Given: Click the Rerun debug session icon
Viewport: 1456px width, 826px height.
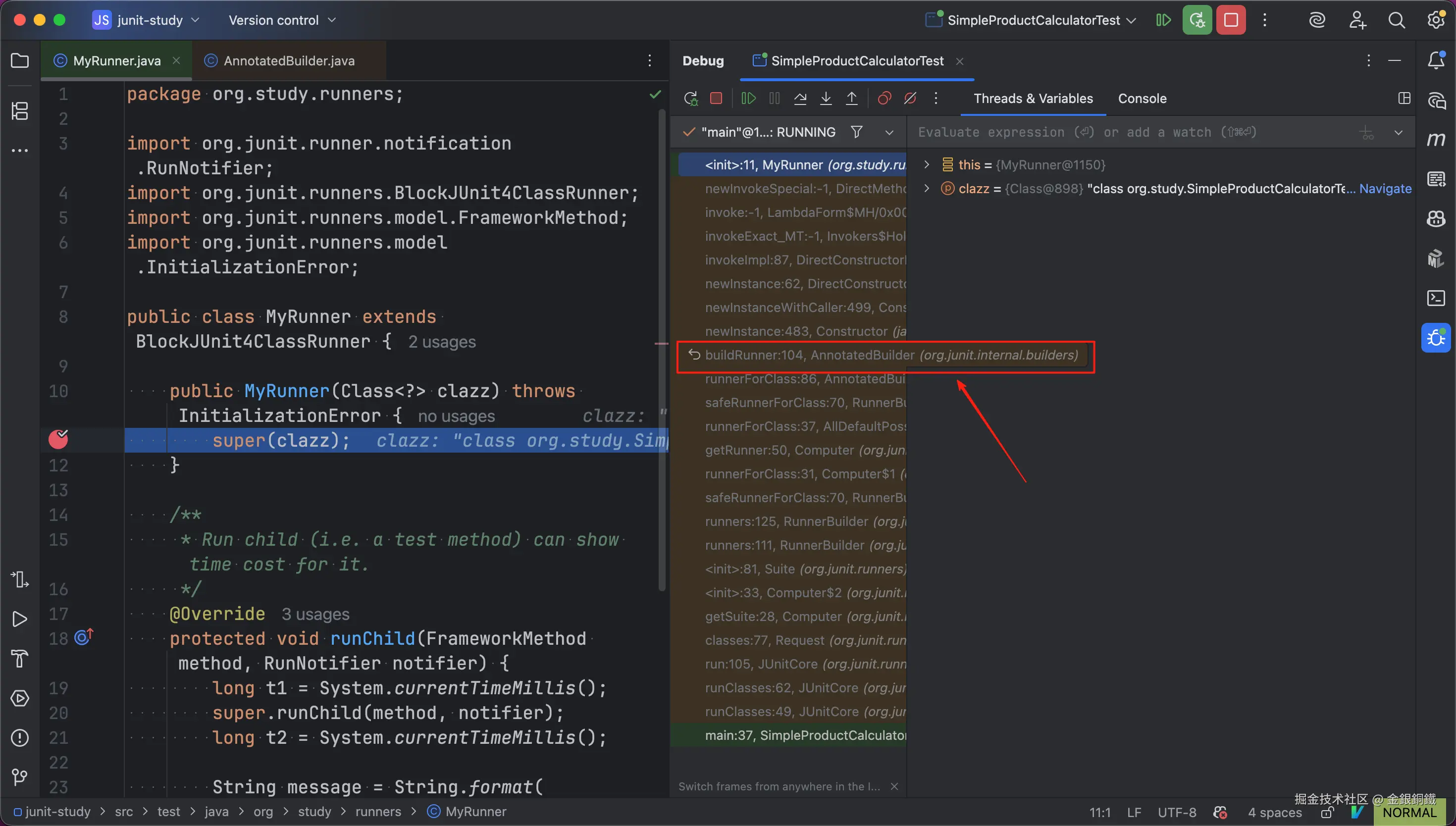Looking at the screenshot, I should tap(691, 99).
